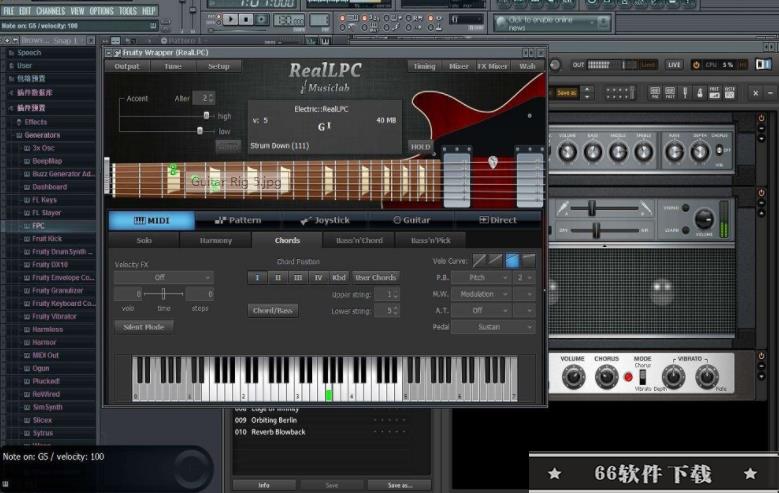This screenshot has height=493, width=779.
Task: Select chord position I
Action: (x=257, y=277)
